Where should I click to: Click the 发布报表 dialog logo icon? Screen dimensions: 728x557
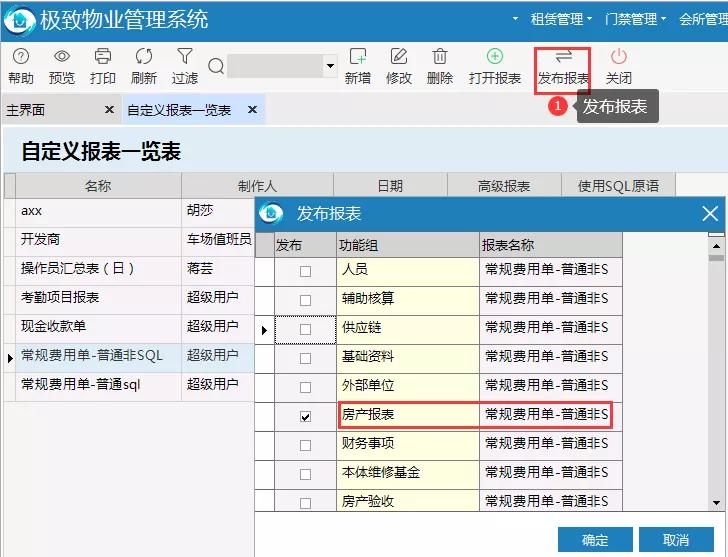tap(271, 214)
